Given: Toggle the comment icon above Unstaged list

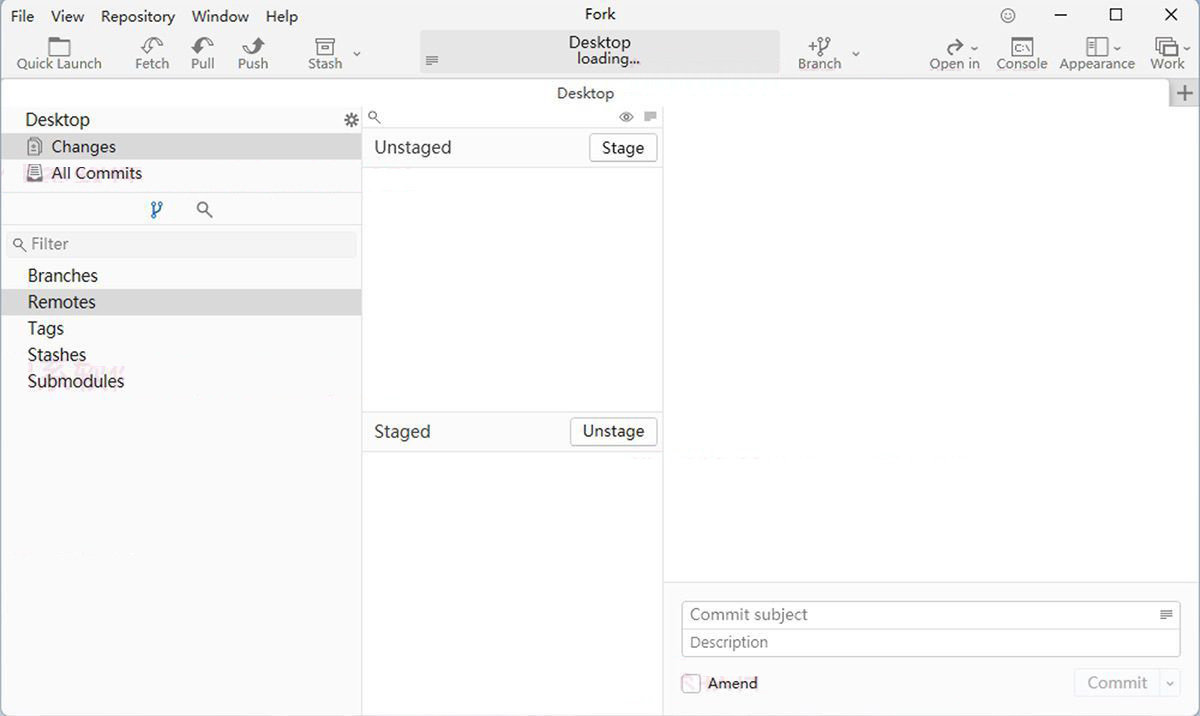Looking at the screenshot, I should (650, 117).
